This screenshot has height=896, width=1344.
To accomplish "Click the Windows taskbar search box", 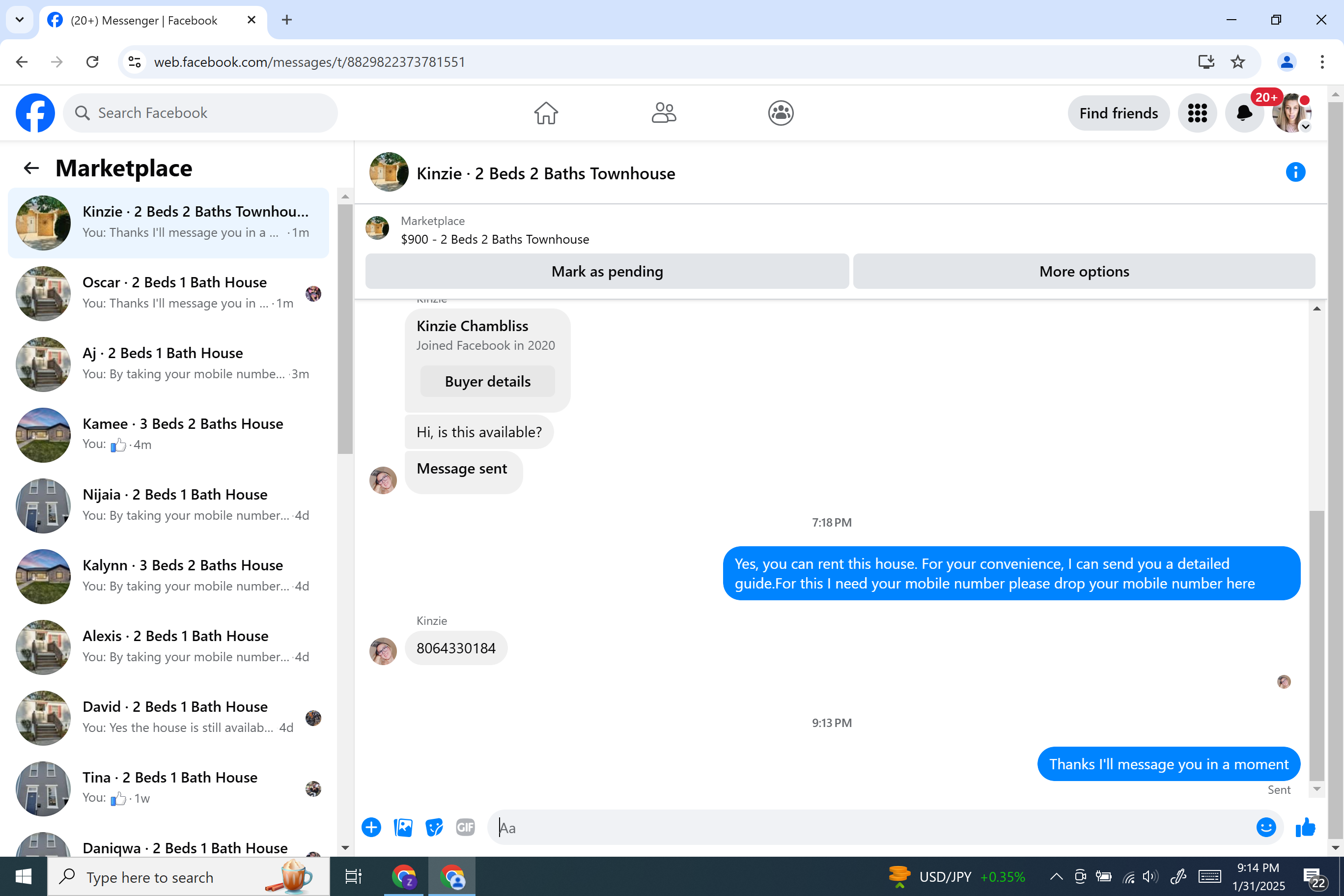I will (189, 876).
